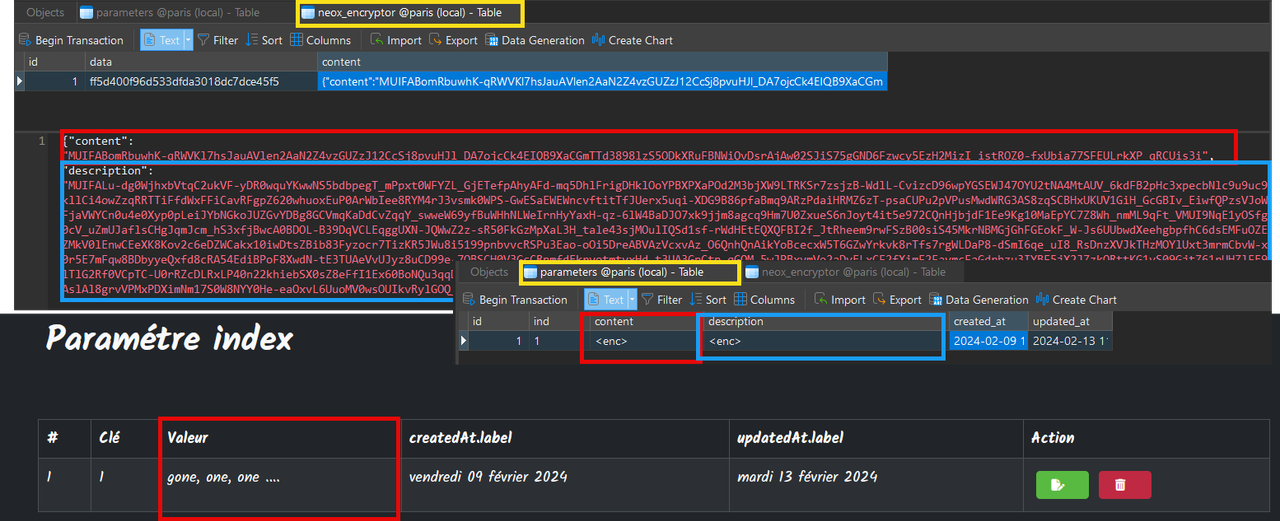Click Export in the parameters table toolbar

[x=897, y=299]
